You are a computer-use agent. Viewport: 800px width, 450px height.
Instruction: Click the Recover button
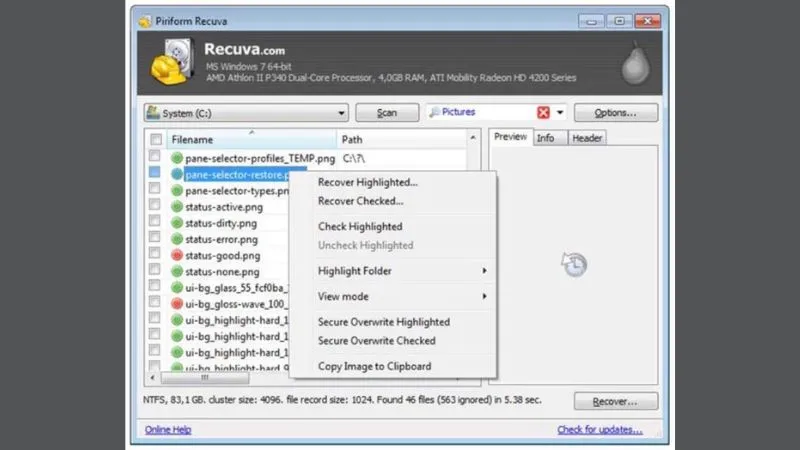pyautogui.click(x=616, y=402)
